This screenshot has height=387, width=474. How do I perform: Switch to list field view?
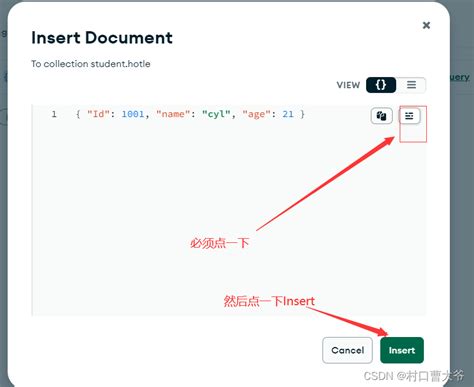tap(411, 85)
